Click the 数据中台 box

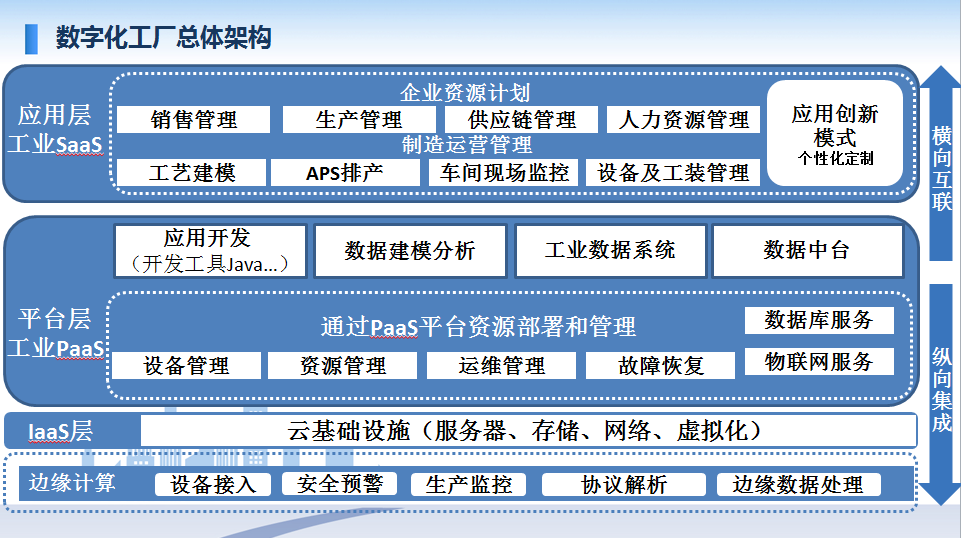[807, 250]
